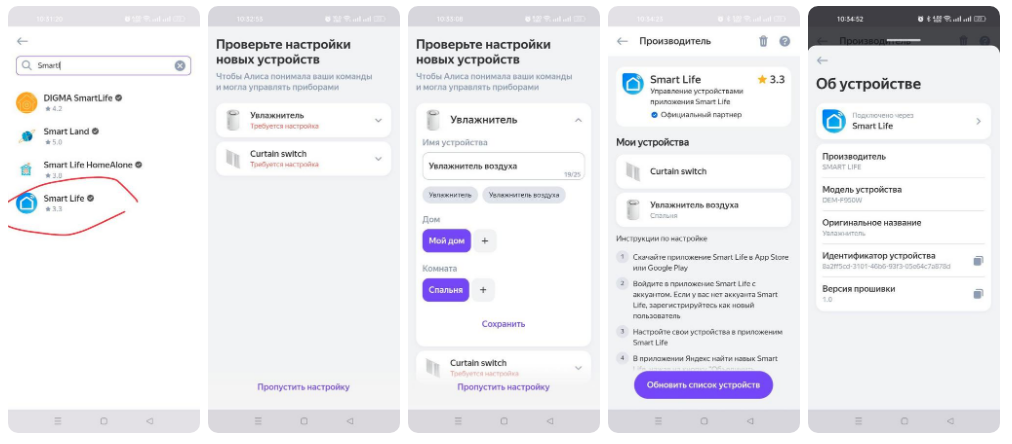Expand Увлажнитель settings requiring setup

[303, 120]
